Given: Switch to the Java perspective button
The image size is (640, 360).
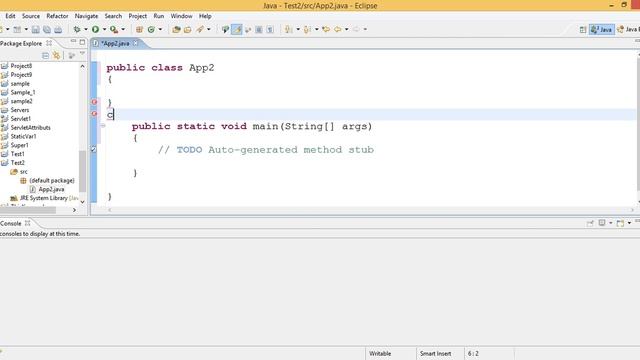Looking at the screenshot, I should [x=602, y=29].
